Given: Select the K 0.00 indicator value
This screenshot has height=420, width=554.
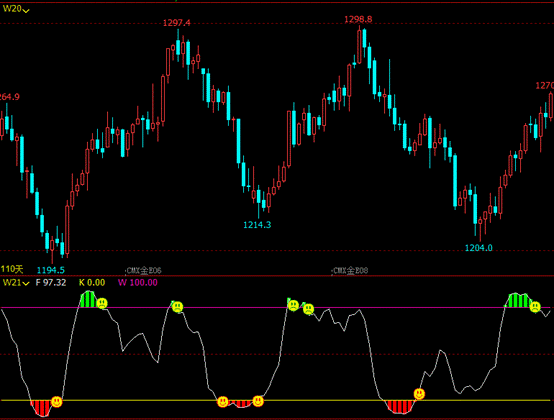Looking at the screenshot, I should 92,283.
